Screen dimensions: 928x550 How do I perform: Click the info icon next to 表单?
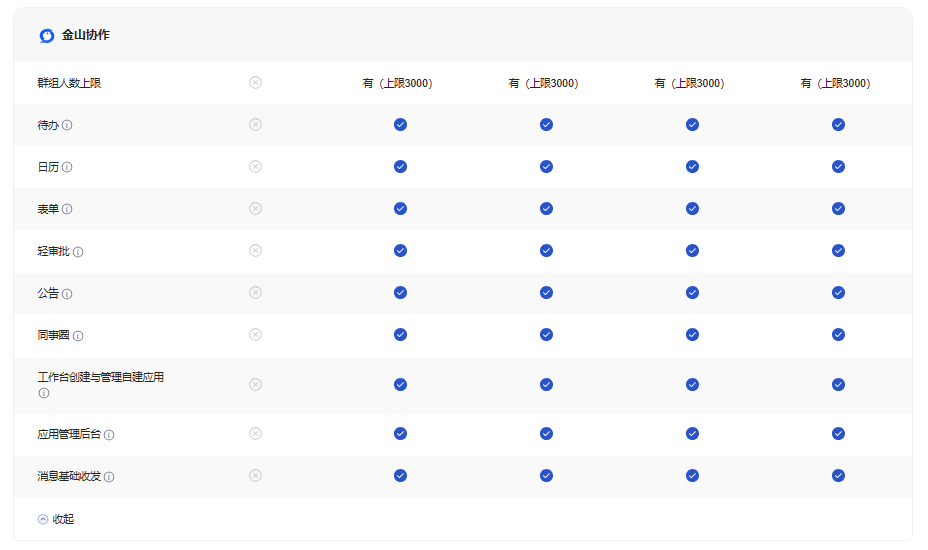click(x=67, y=209)
